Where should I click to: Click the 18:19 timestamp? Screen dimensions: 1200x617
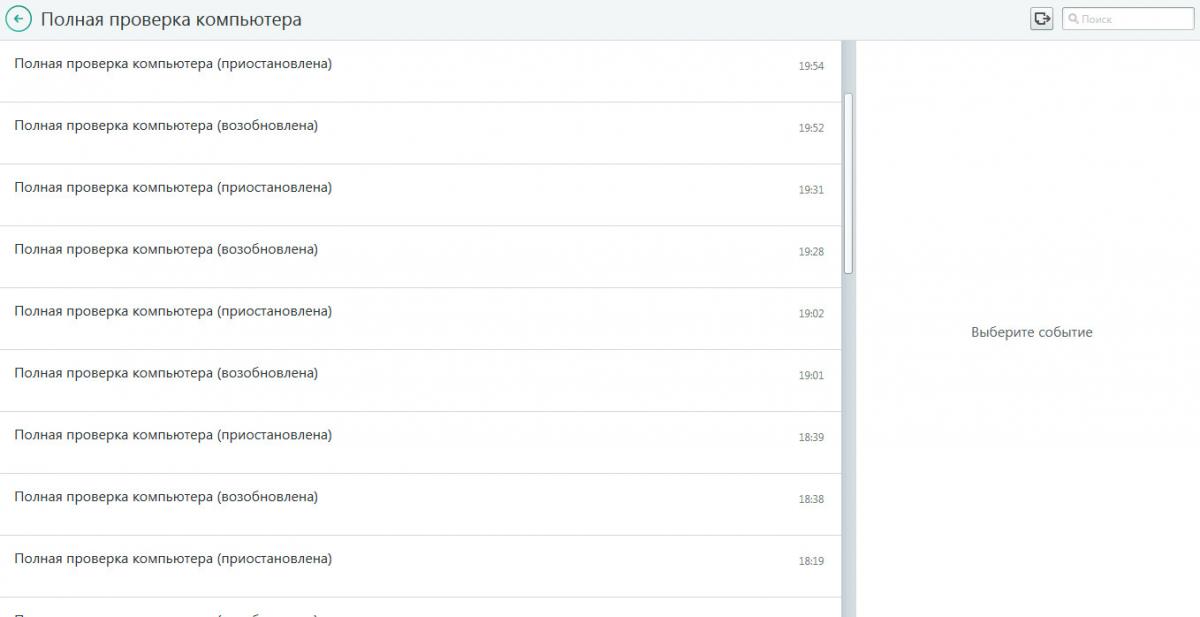coord(811,561)
